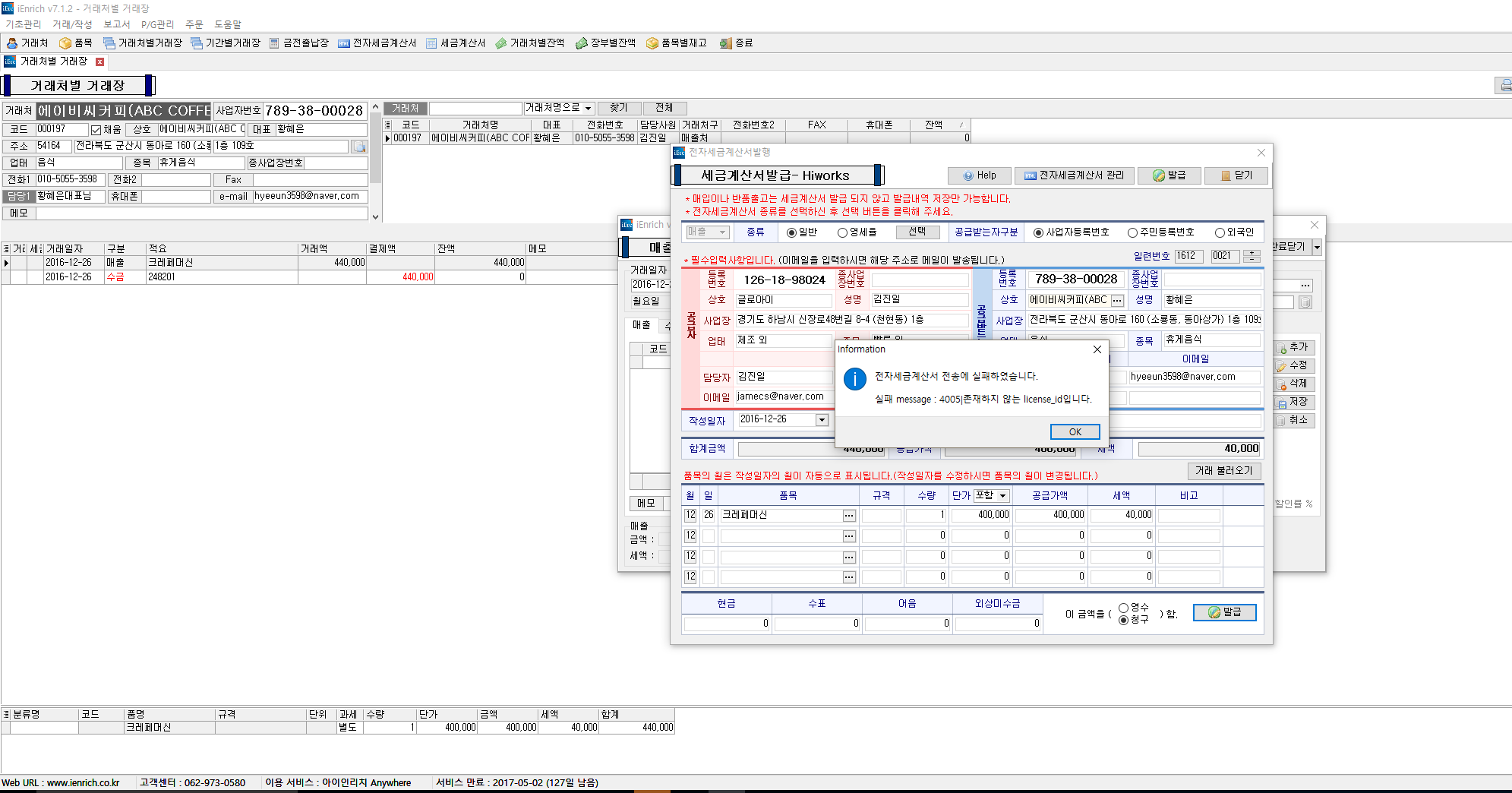Viewport: 1512px width, 793px height.
Task: Click the 전자세금계산서 toolbar icon
Action: coord(377,43)
